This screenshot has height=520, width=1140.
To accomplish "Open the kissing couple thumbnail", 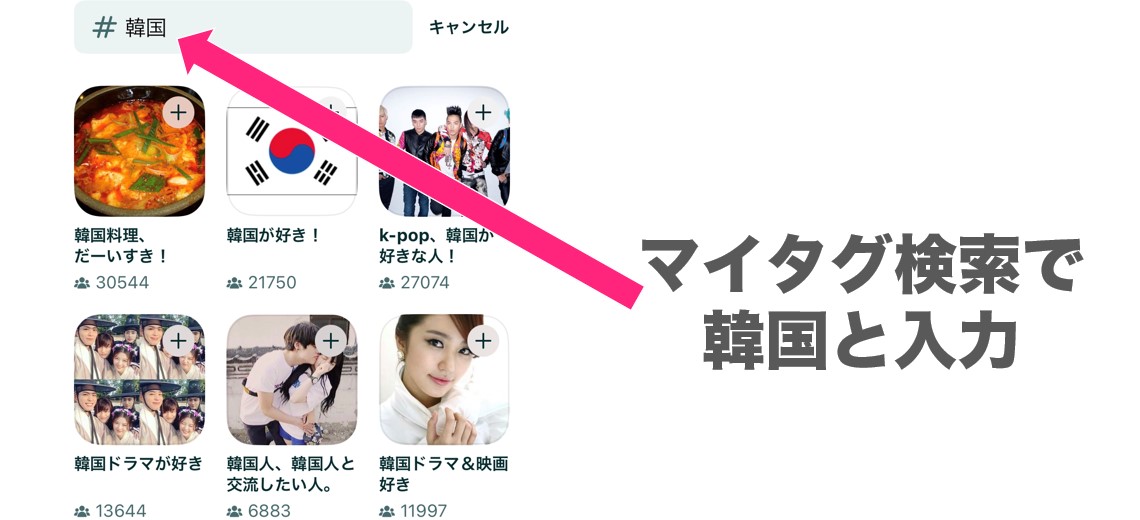I will click(292, 379).
